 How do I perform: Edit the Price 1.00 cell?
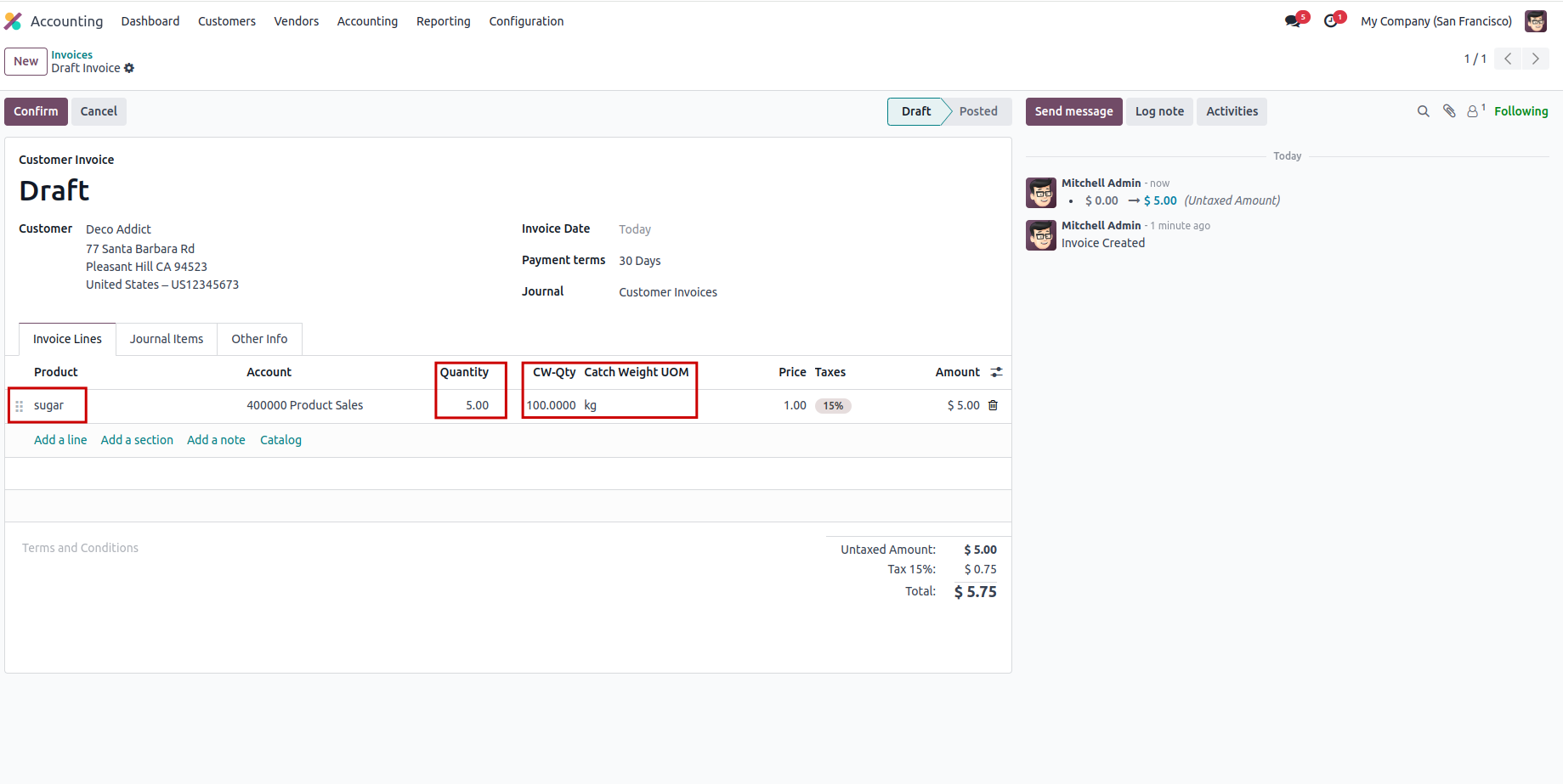click(795, 405)
